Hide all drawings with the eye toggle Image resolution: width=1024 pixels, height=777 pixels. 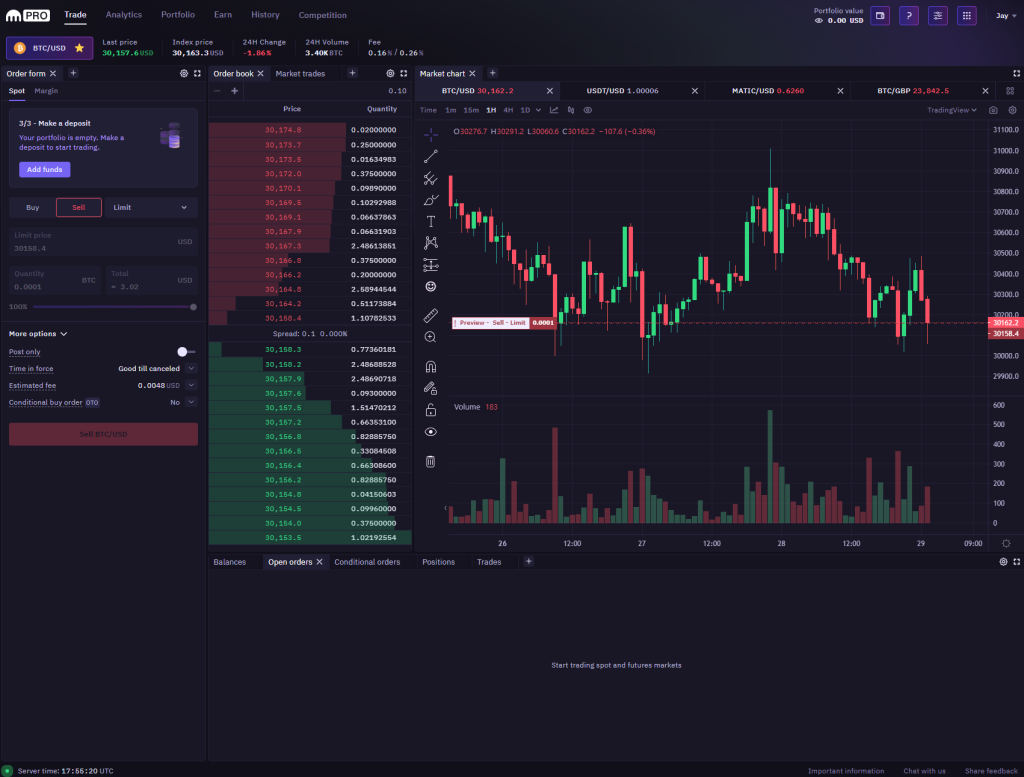click(430, 431)
